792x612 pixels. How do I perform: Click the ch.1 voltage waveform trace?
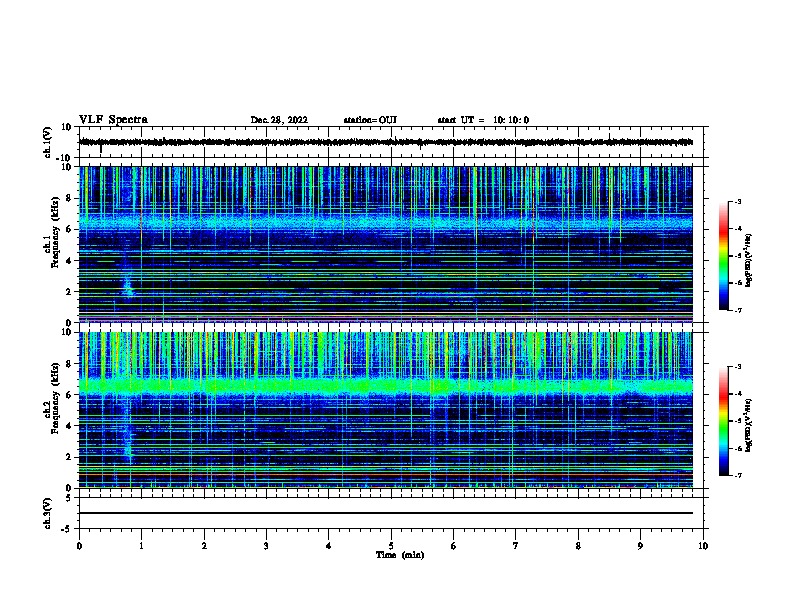click(386, 142)
